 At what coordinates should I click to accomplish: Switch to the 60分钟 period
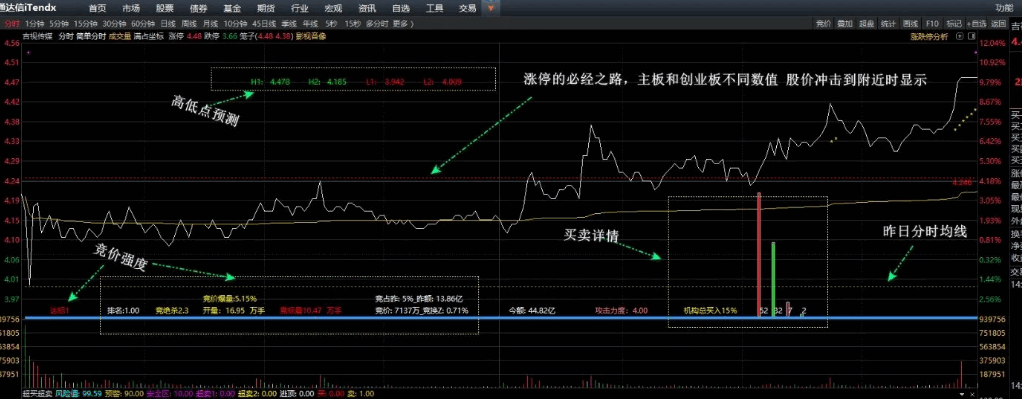[x=143, y=23]
